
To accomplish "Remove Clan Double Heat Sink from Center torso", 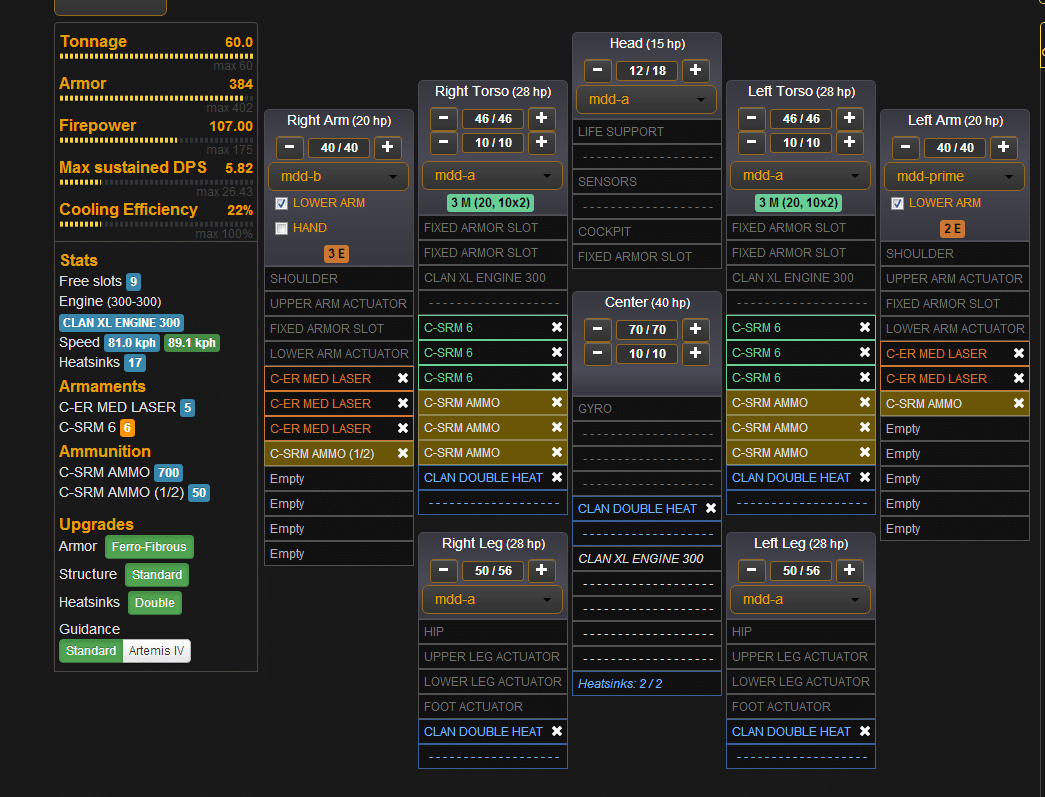I will click(711, 508).
